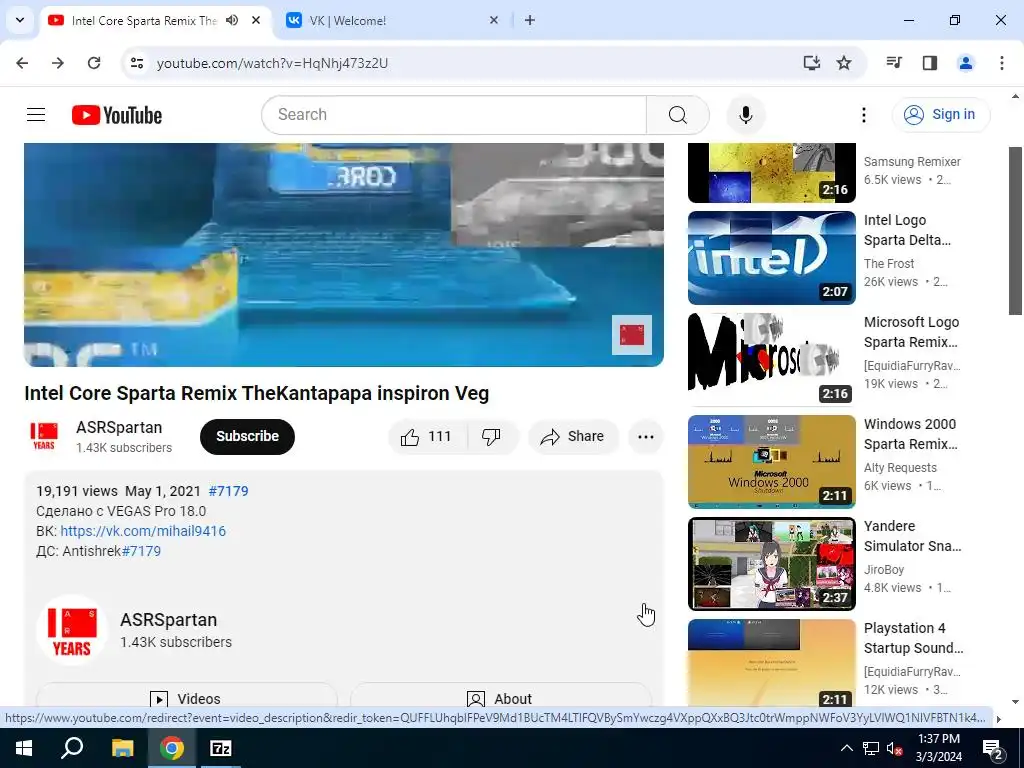The image size is (1024, 768).
Task: Open Chrome side panel
Action: [930, 63]
